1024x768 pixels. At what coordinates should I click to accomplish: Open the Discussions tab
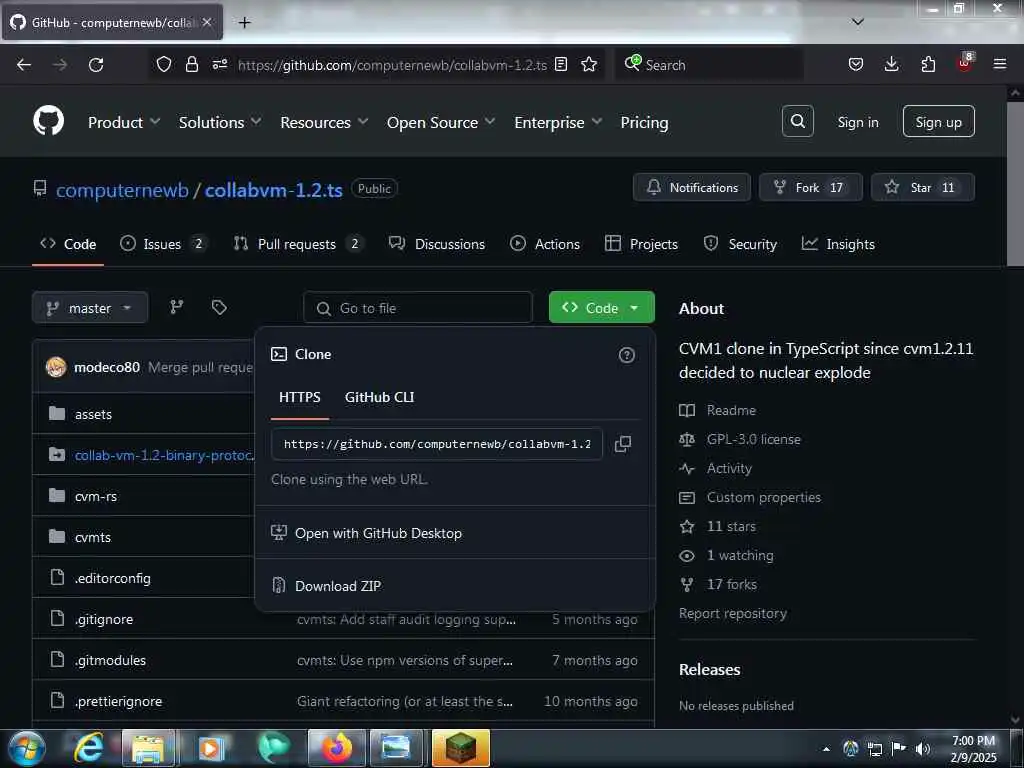437,244
